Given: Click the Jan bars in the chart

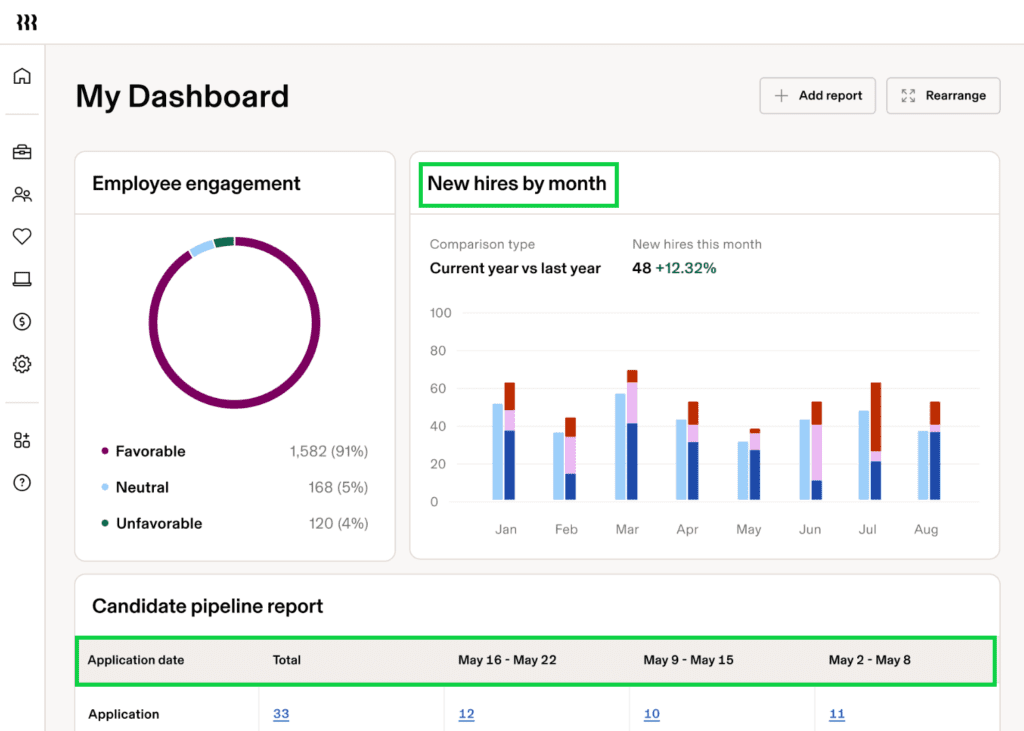Looking at the screenshot, I should point(504,442).
